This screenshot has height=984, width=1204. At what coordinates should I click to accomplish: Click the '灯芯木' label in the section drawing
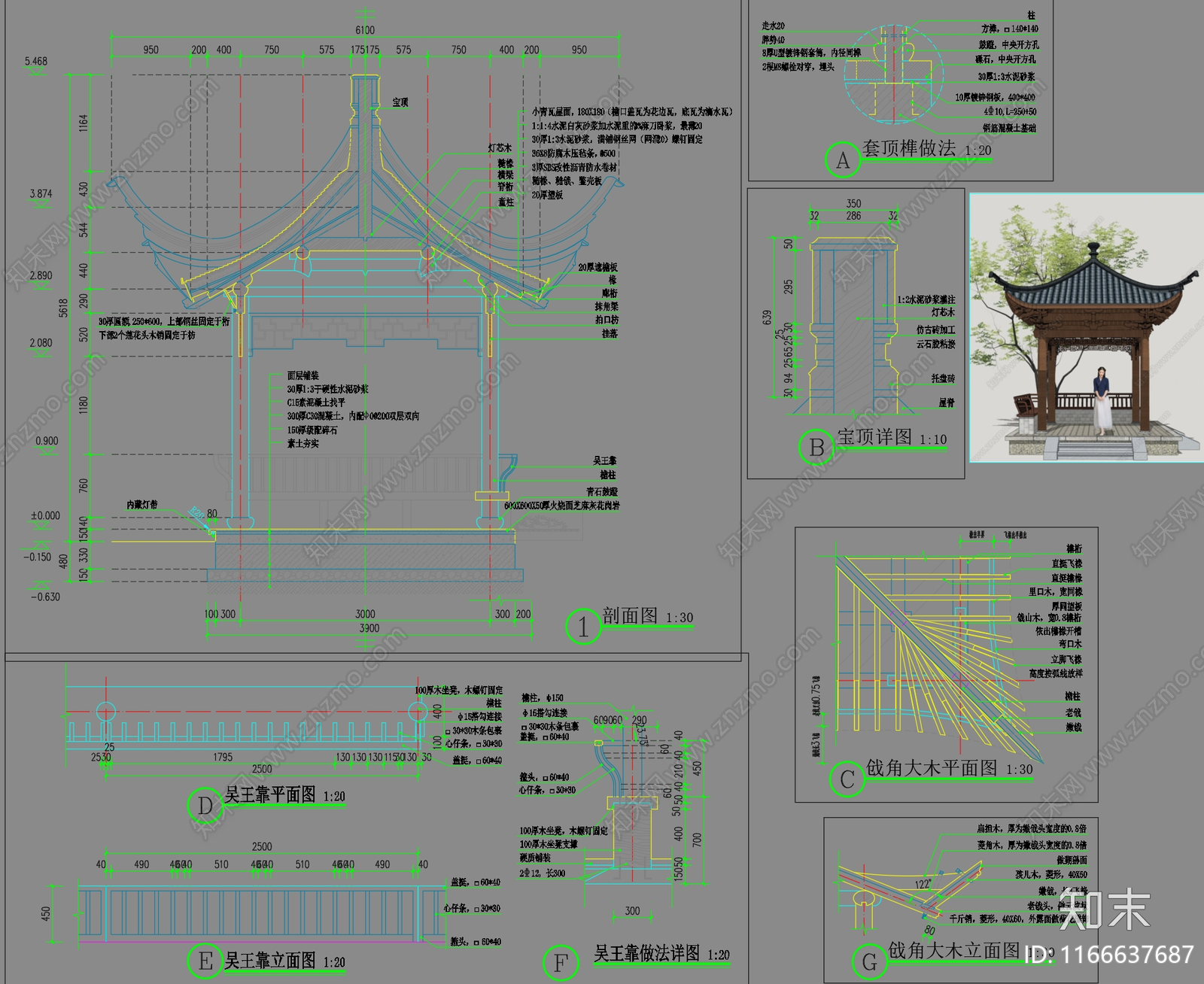[x=500, y=148]
